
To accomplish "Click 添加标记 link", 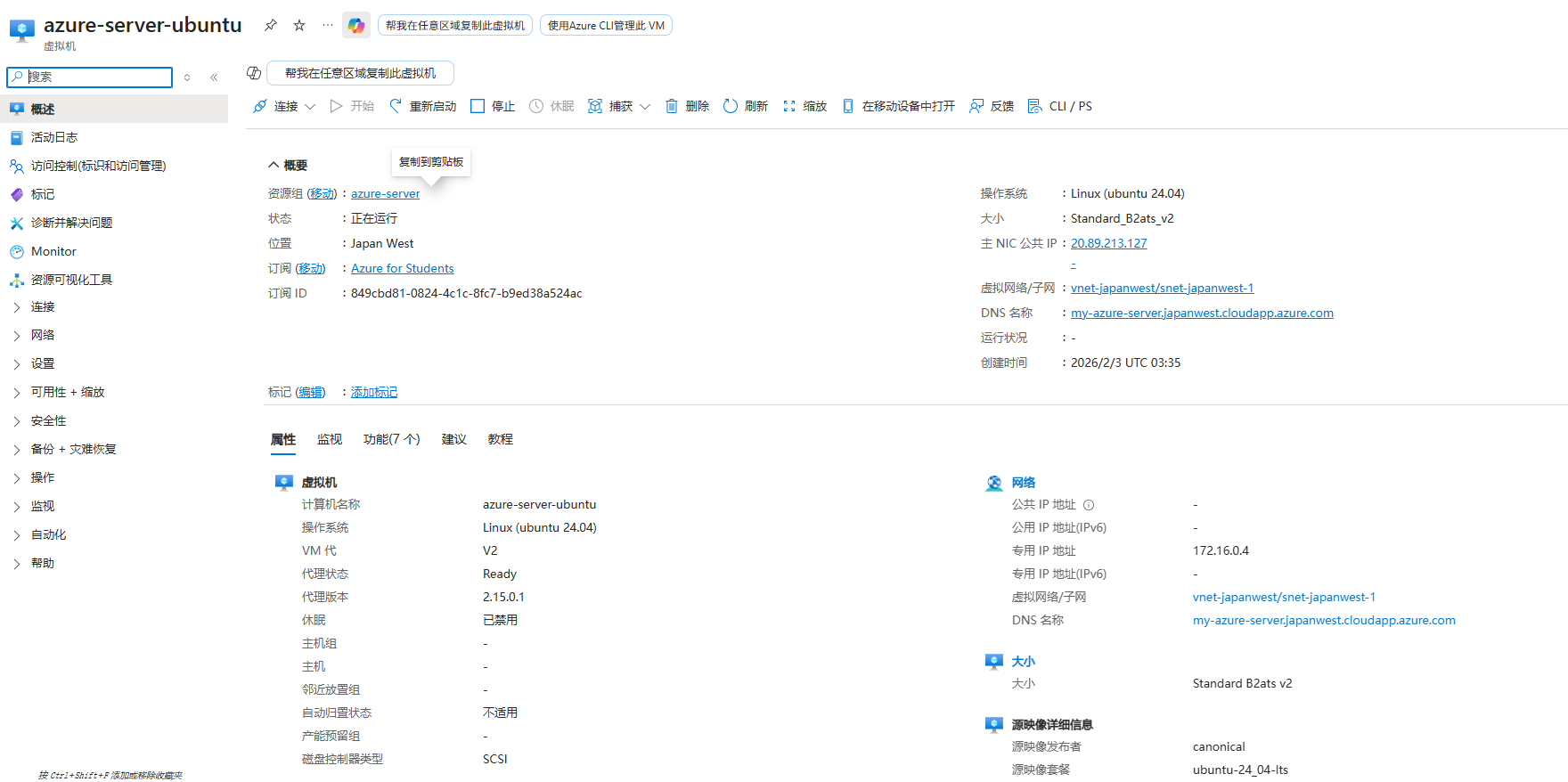I will [x=374, y=392].
